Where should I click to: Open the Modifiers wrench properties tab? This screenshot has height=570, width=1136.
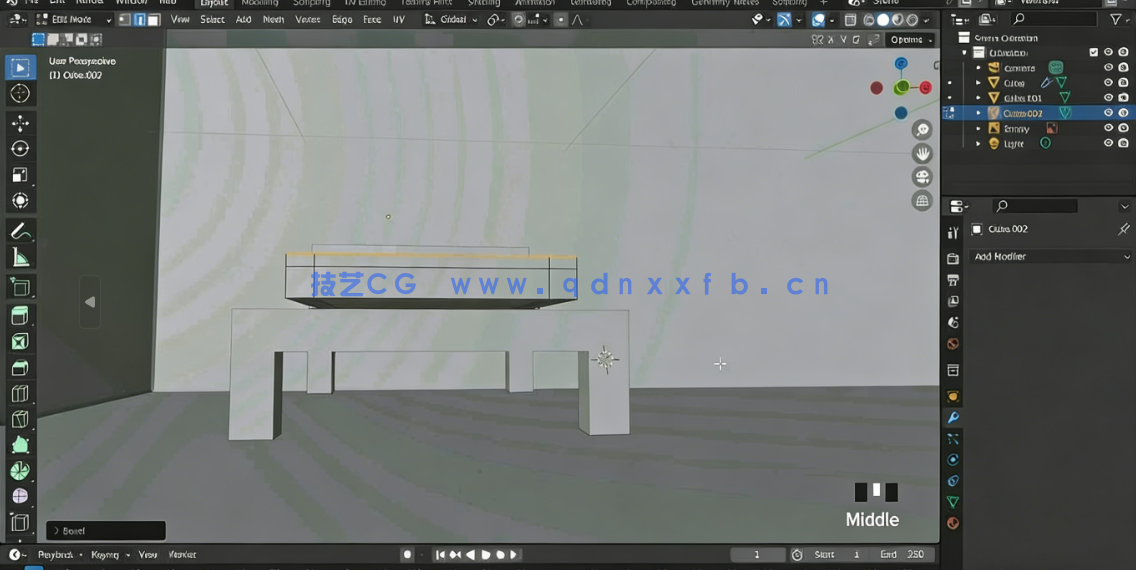click(953, 417)
